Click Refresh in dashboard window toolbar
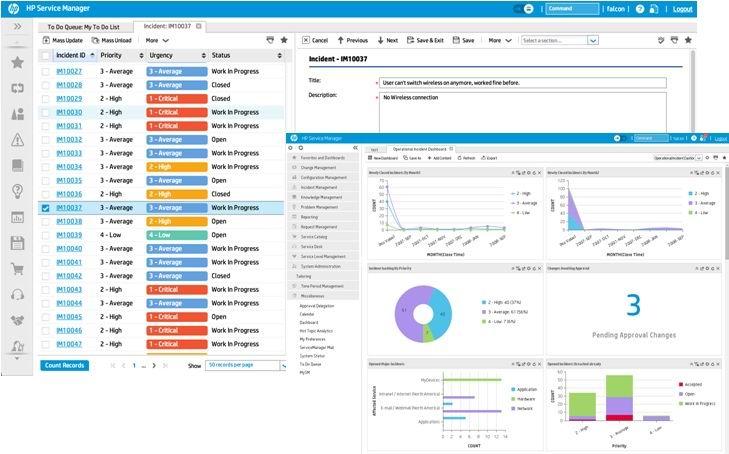729x454 pixels. [x=466, y=158]
